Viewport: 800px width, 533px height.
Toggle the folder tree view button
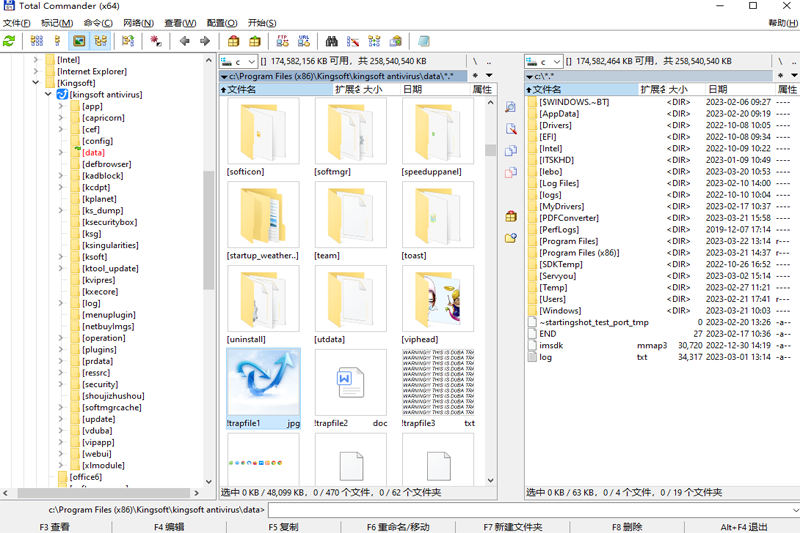point(101,41)
